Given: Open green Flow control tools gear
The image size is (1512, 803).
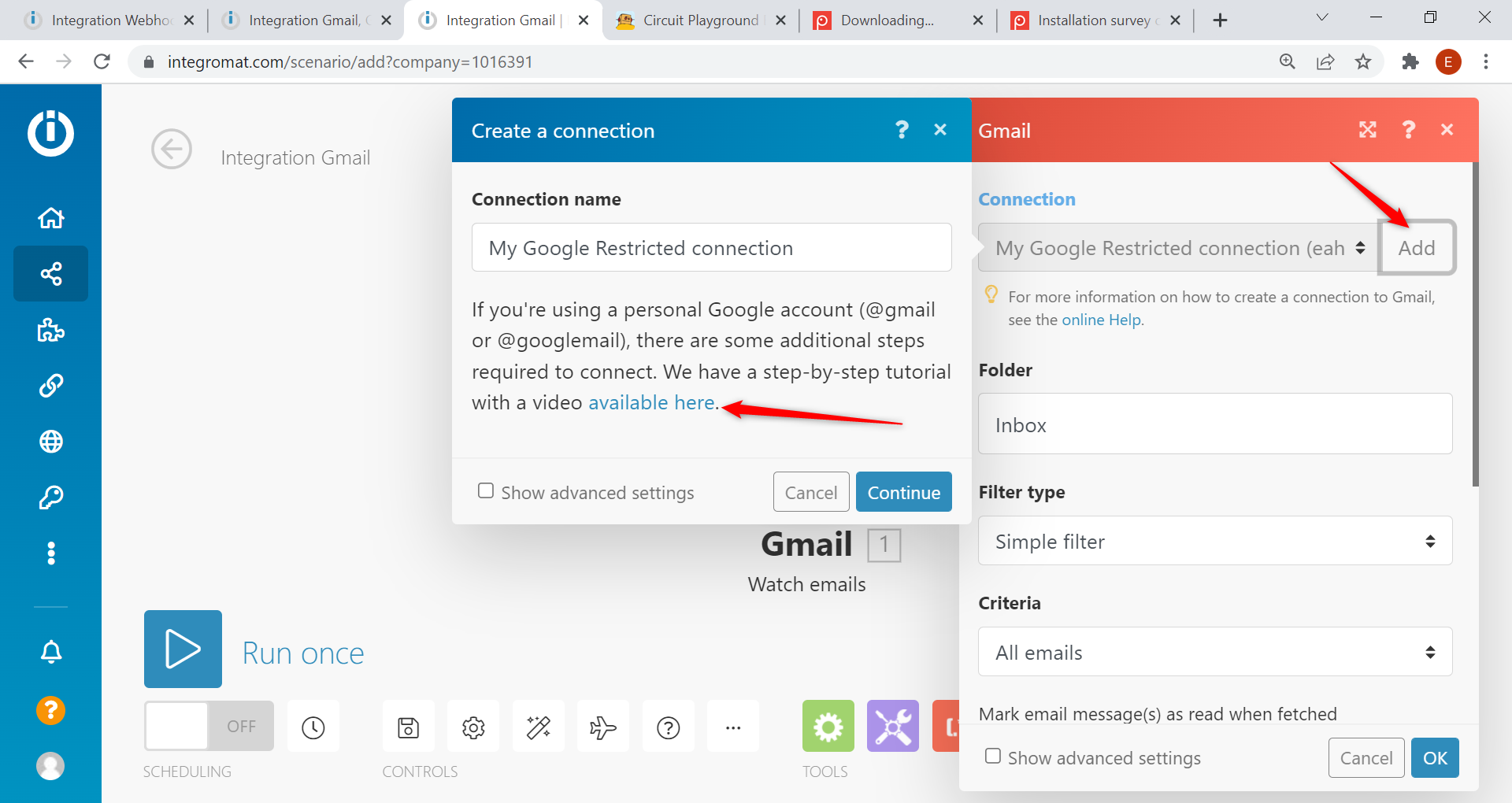Looking at the screenshot, I should pyautogui.click(x=828, y=726).
